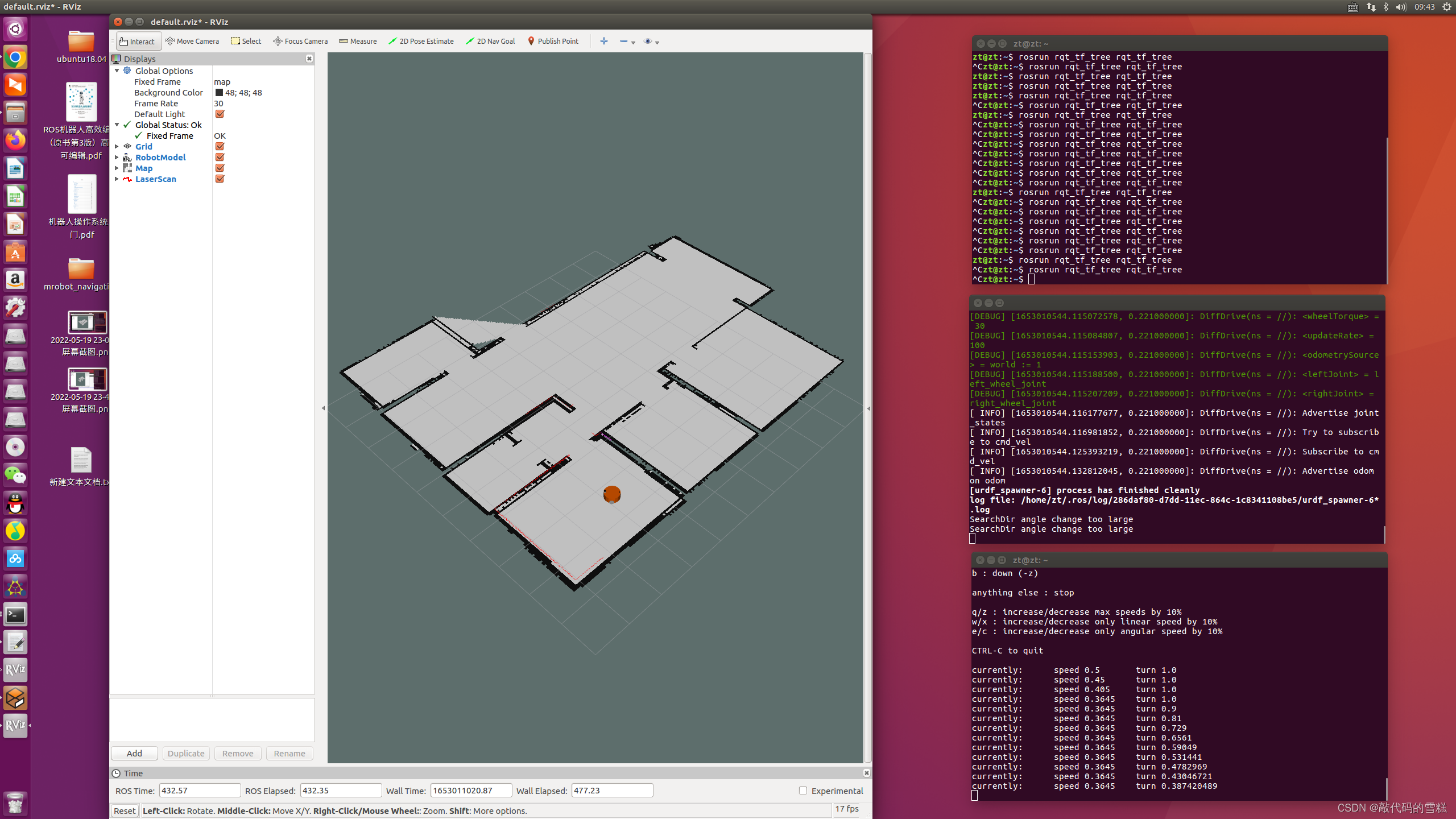The image size is (1456, 819).
Task: Choose the Measure tool
Action: pyautogui.click(x=358, y=41)
